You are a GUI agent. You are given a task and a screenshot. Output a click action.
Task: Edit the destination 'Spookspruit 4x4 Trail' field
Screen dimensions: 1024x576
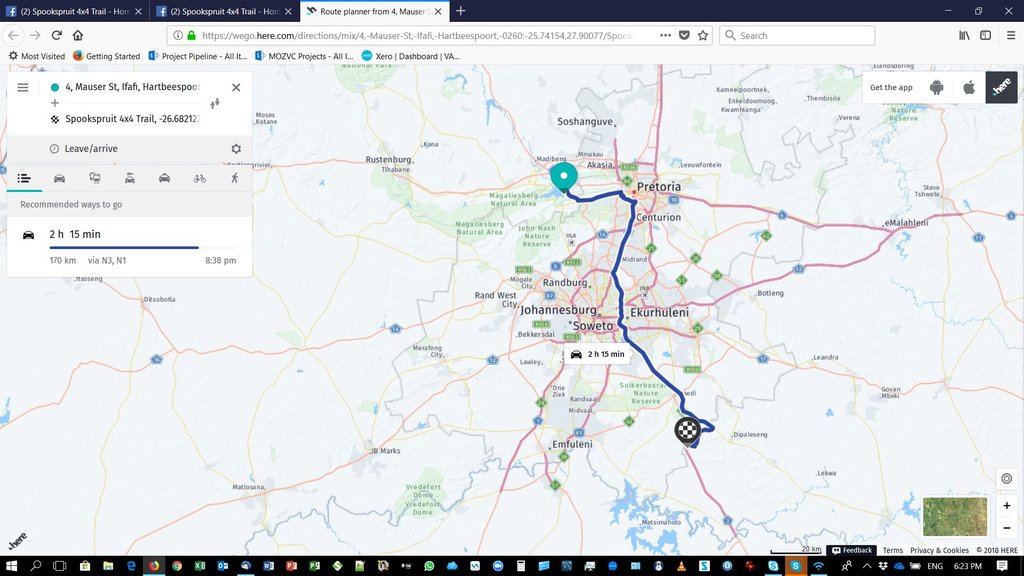133,119
